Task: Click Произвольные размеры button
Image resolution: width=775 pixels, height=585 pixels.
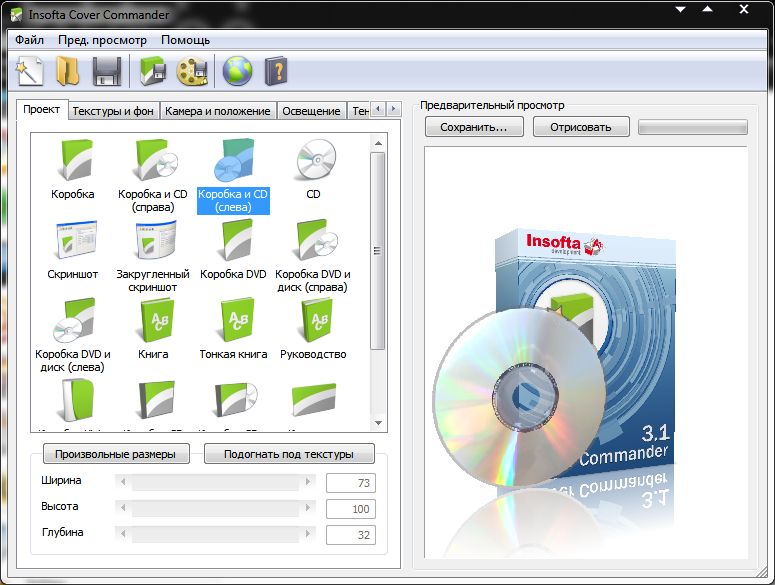Action: (116, 454)
